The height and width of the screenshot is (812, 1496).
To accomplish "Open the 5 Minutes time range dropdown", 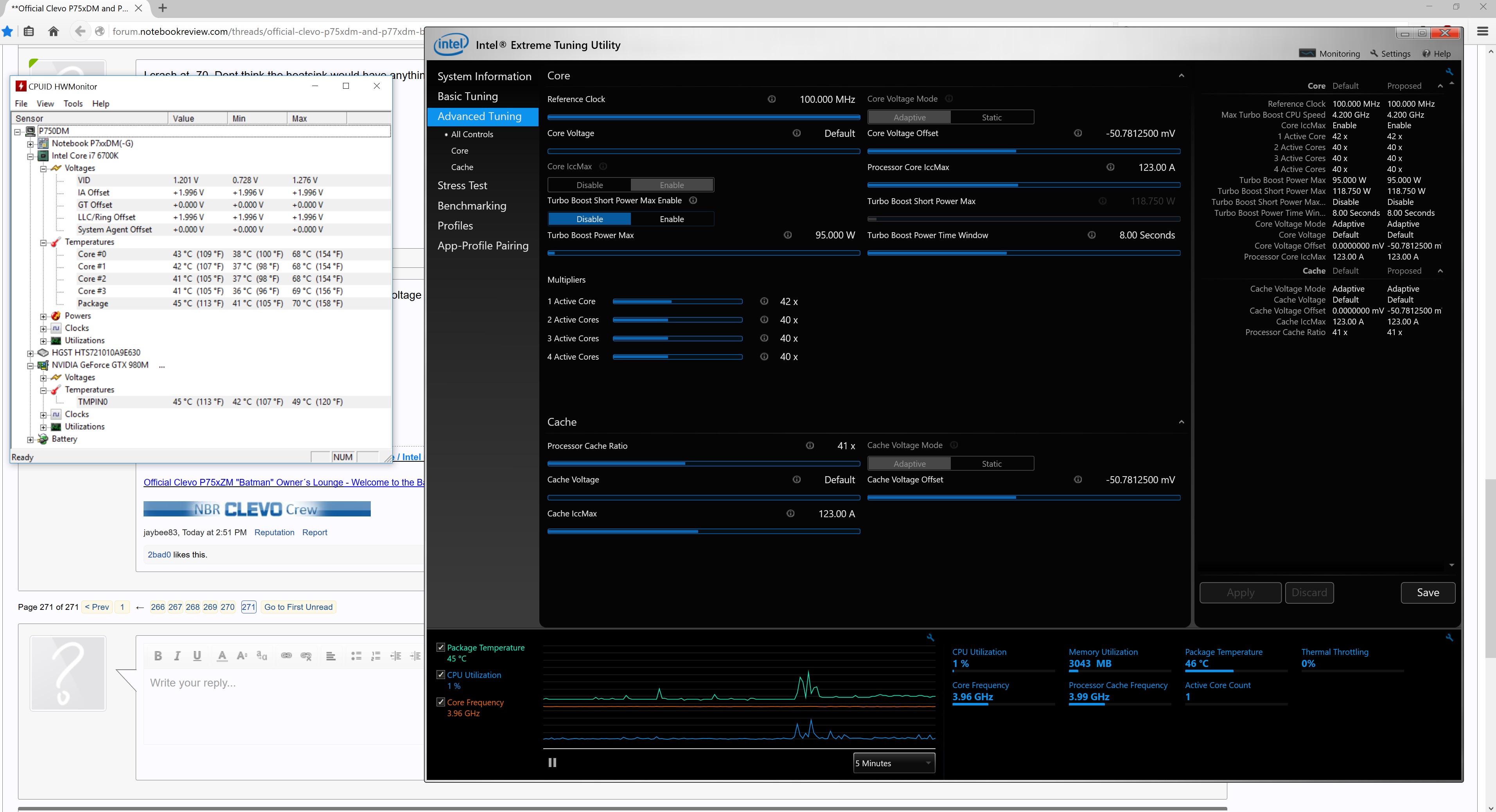I will point(894,763).
